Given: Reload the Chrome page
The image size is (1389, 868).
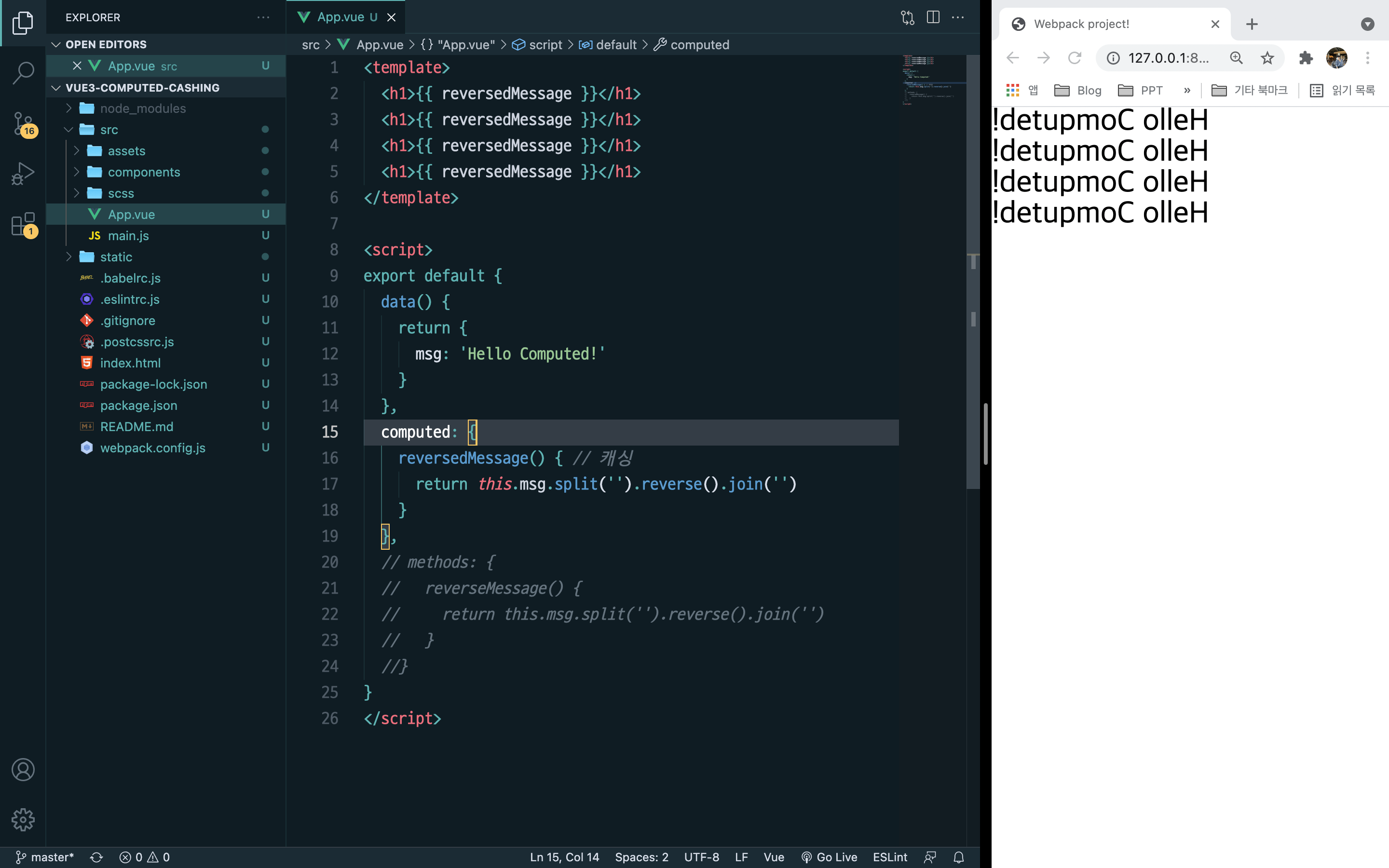Looking at the screenshot, I should [x=1075, y=57].
